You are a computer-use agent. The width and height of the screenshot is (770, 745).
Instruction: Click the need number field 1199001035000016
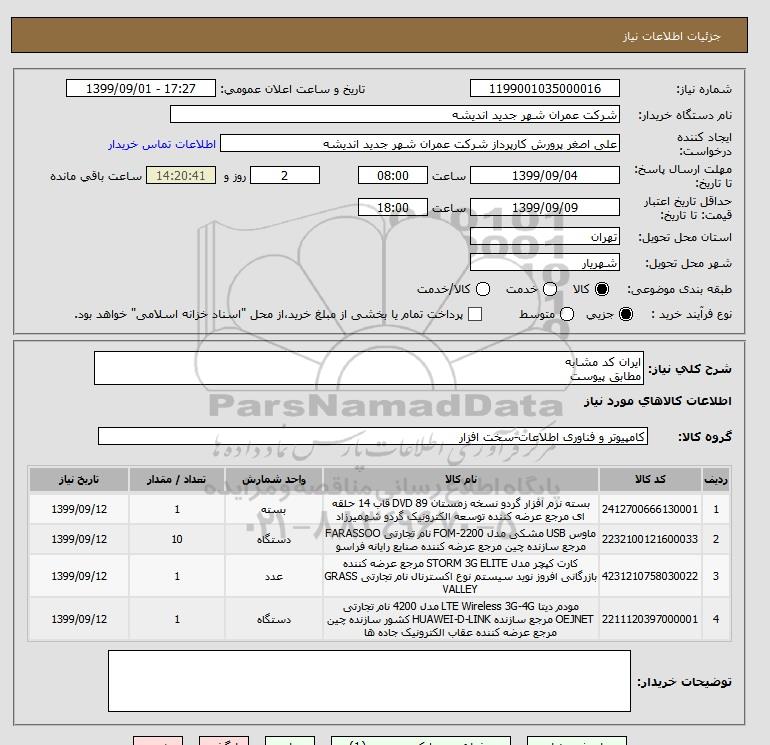[x=545, y=89]
